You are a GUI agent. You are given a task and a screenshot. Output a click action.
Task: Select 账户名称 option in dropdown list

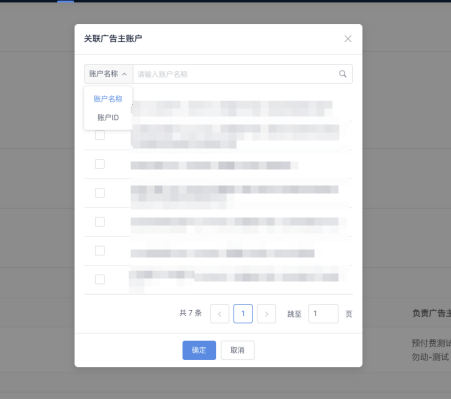point(108,99)
